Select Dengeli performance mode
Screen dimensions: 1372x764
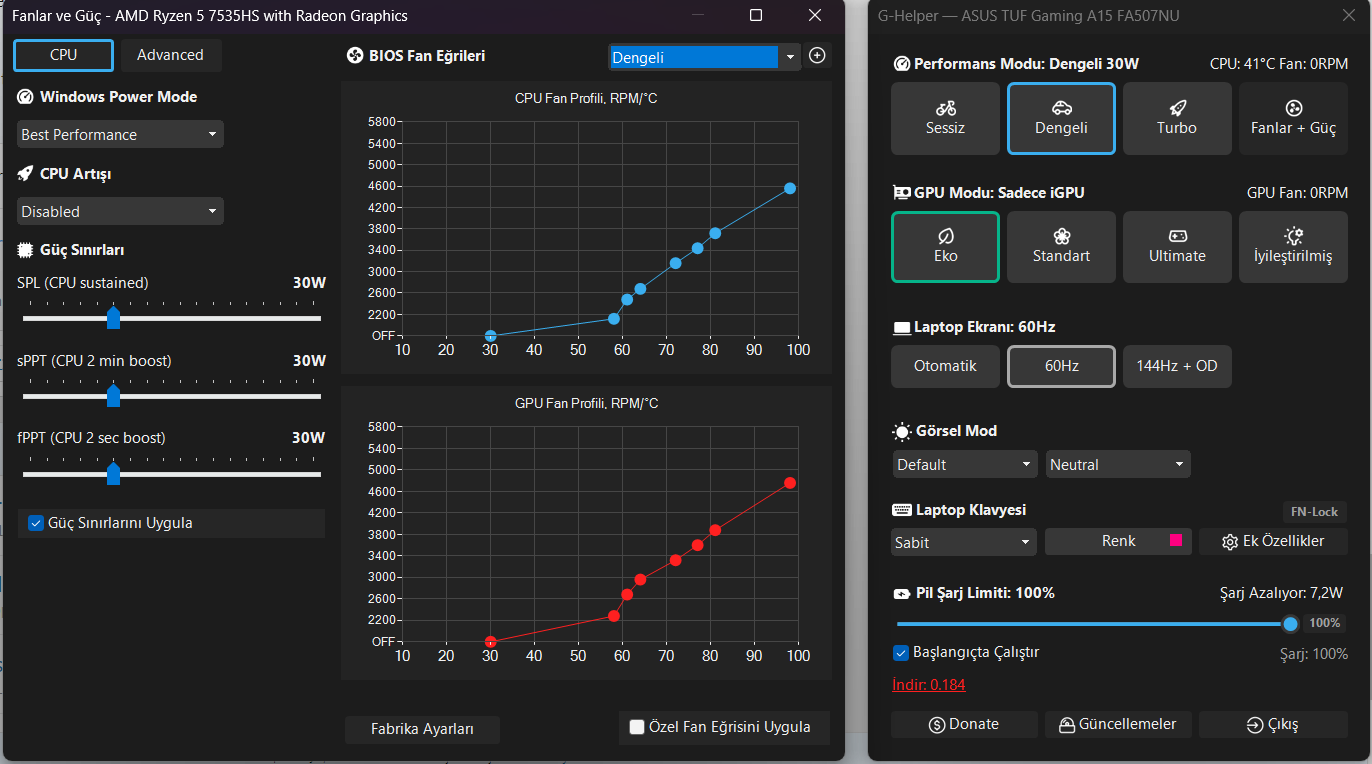coord(1061,118)
